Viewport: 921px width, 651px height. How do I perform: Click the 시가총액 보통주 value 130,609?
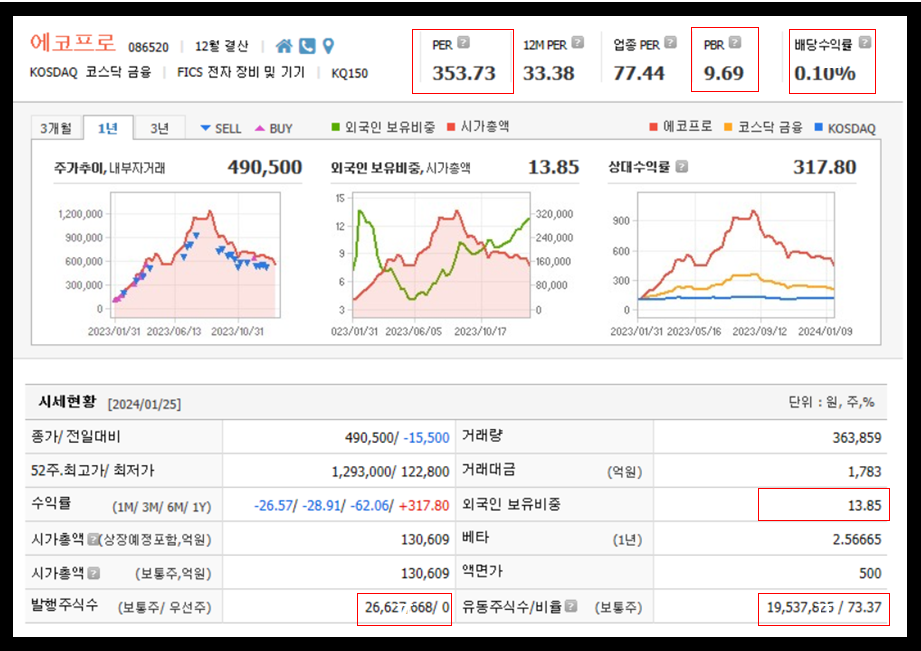point(425,573)
